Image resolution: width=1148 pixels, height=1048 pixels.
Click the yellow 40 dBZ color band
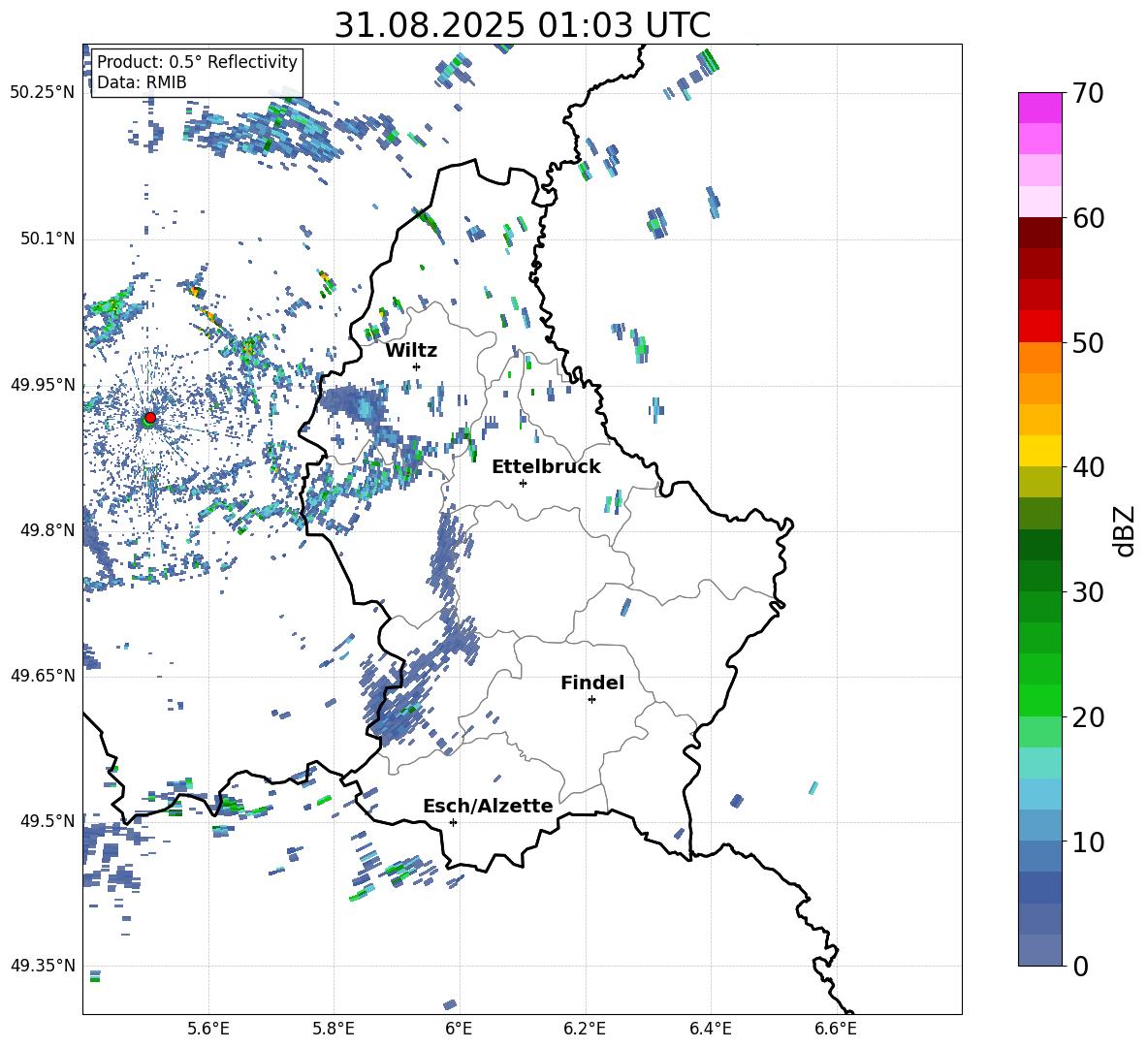(x=1039, y=451)
